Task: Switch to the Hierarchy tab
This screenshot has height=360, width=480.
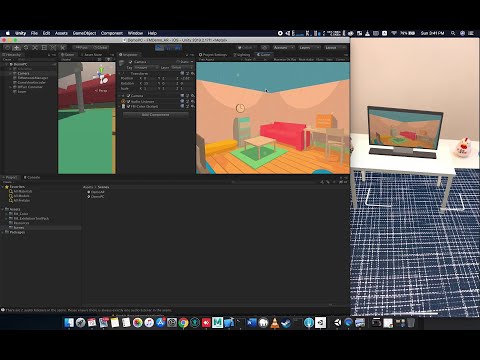Action: click(13, 55)
